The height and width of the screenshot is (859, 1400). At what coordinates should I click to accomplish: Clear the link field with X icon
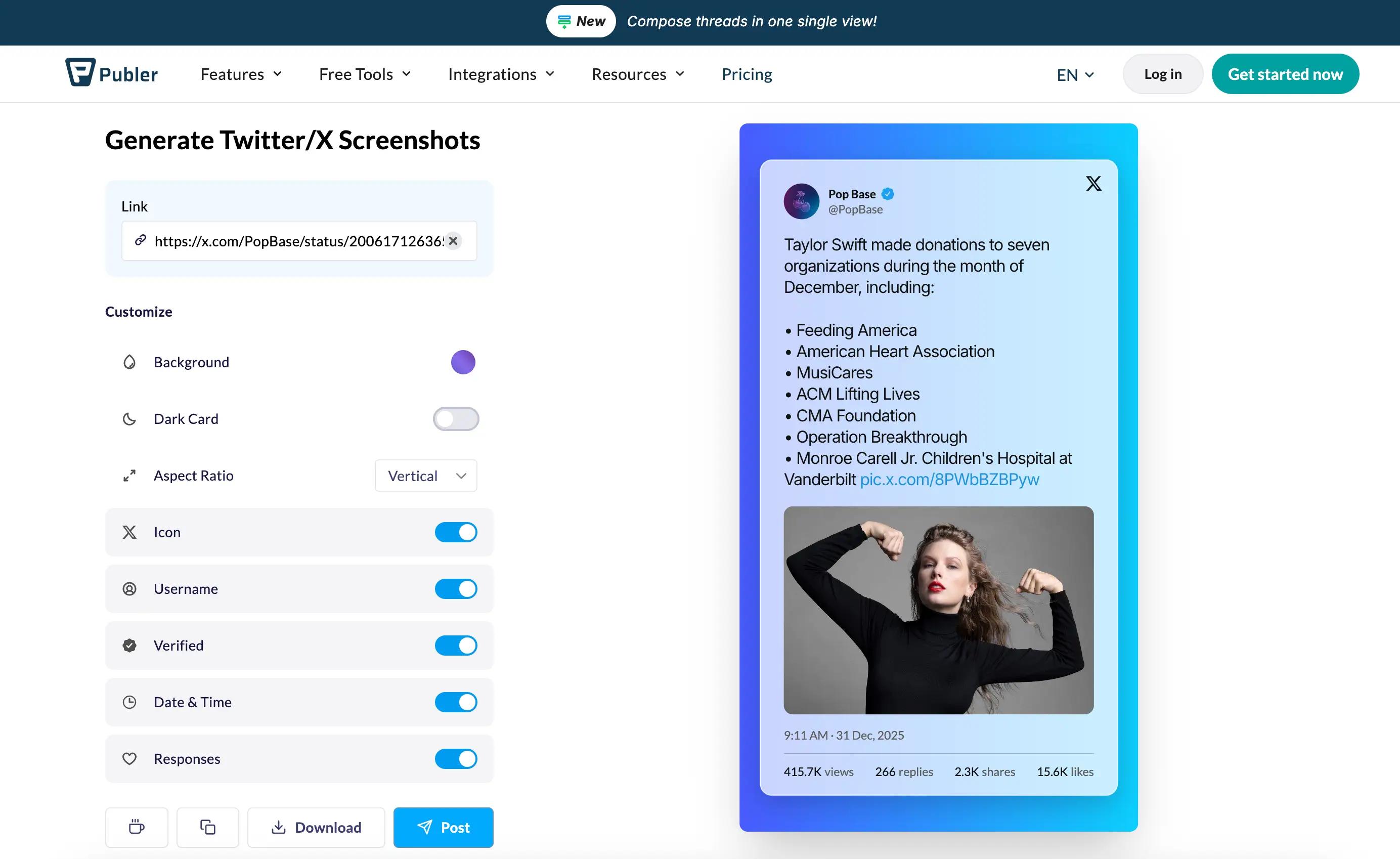453,241
